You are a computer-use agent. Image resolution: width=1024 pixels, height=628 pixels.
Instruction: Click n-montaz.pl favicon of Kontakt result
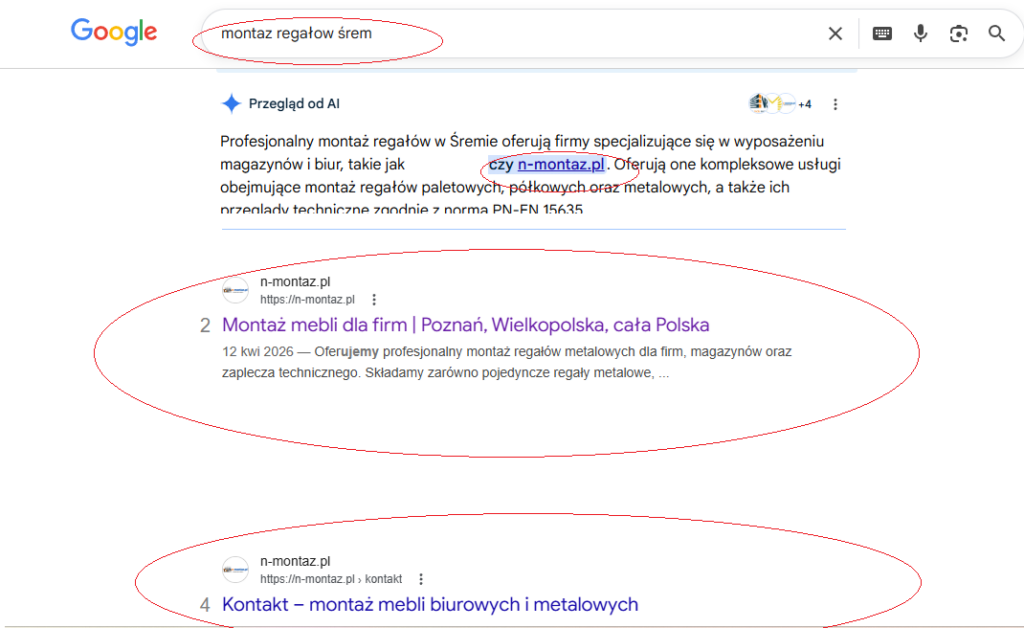click(x=235, y=569)
